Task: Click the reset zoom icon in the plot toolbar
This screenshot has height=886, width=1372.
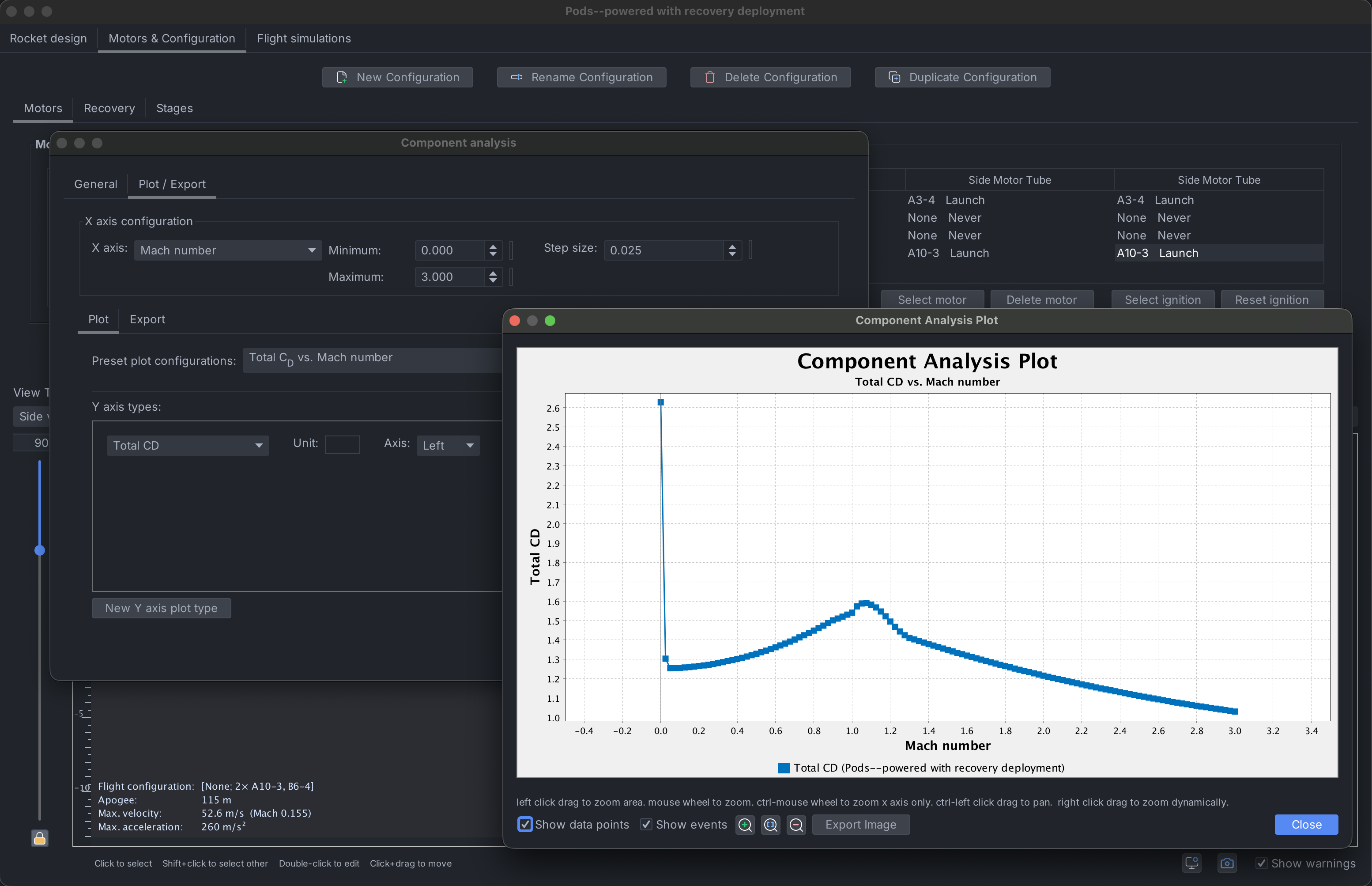Action: (x=770, y=825)
